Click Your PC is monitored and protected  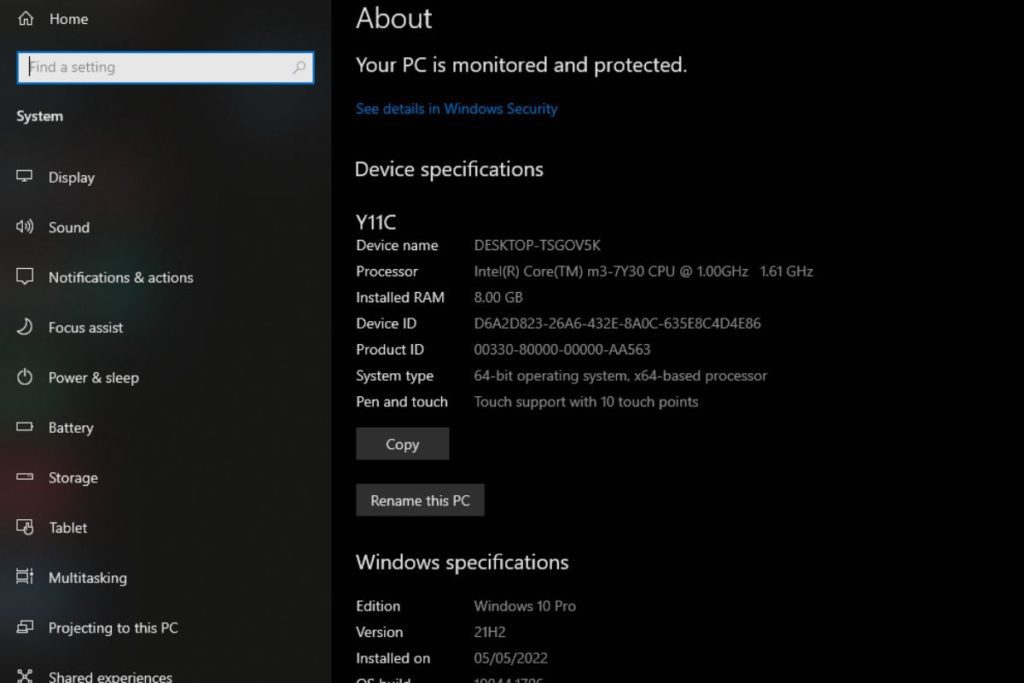(x=521, y=65)
